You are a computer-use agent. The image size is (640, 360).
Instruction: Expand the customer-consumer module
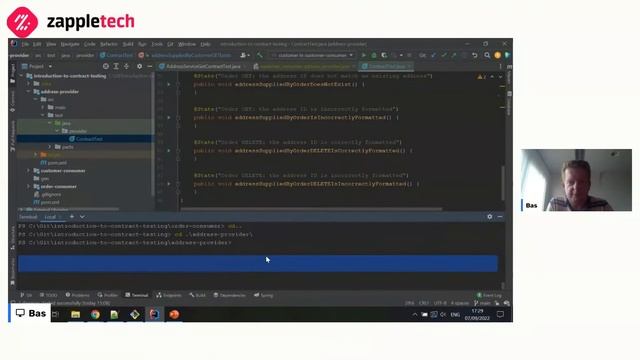(29, 171)
